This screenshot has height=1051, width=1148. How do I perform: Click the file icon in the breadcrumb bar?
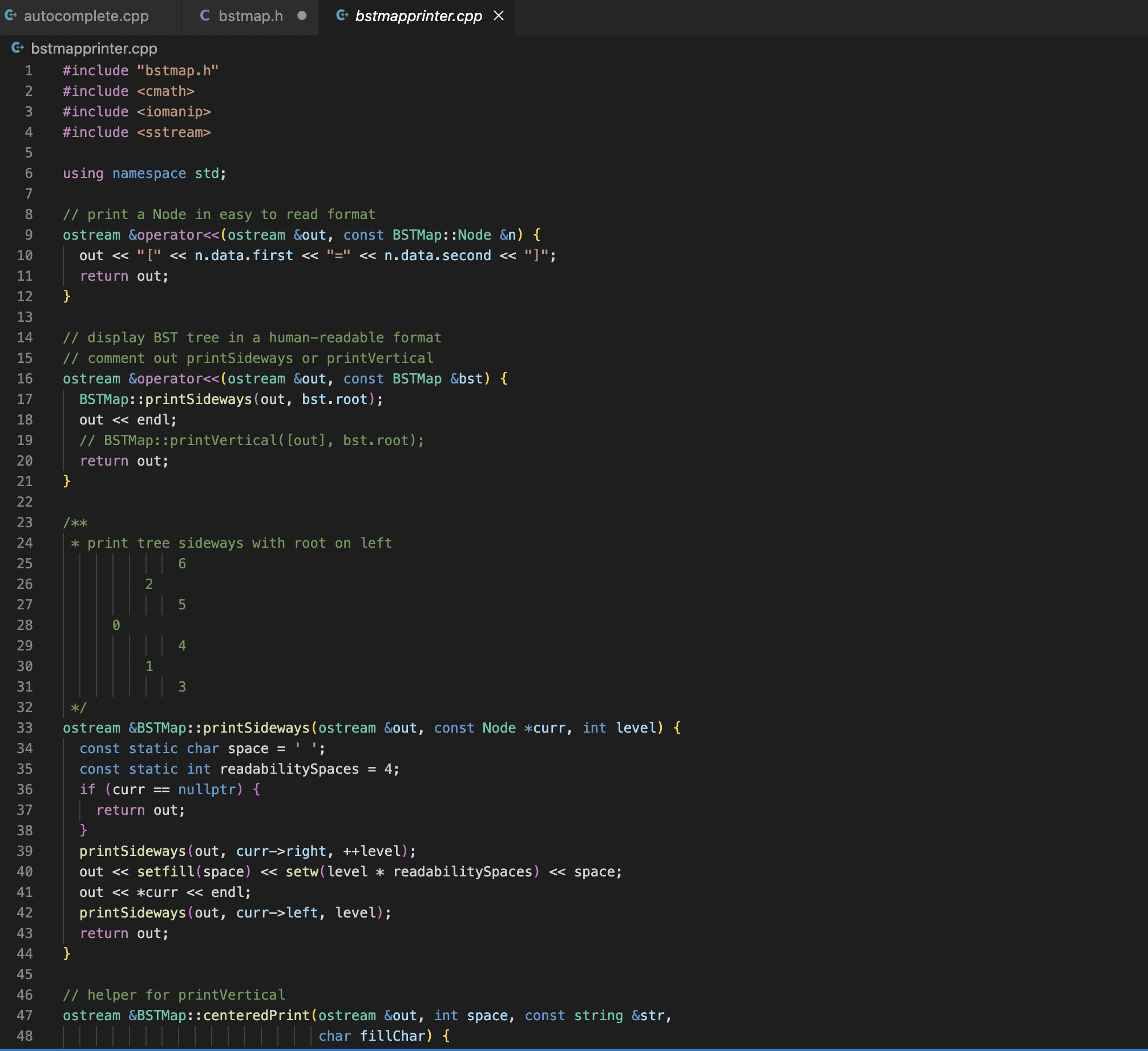tap(17, 48)
